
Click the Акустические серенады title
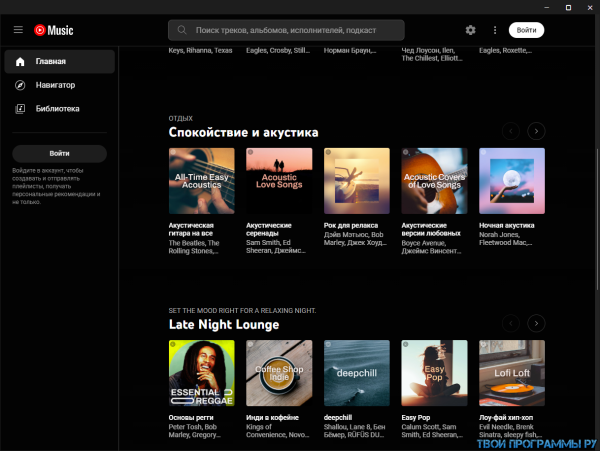[269, 230]
